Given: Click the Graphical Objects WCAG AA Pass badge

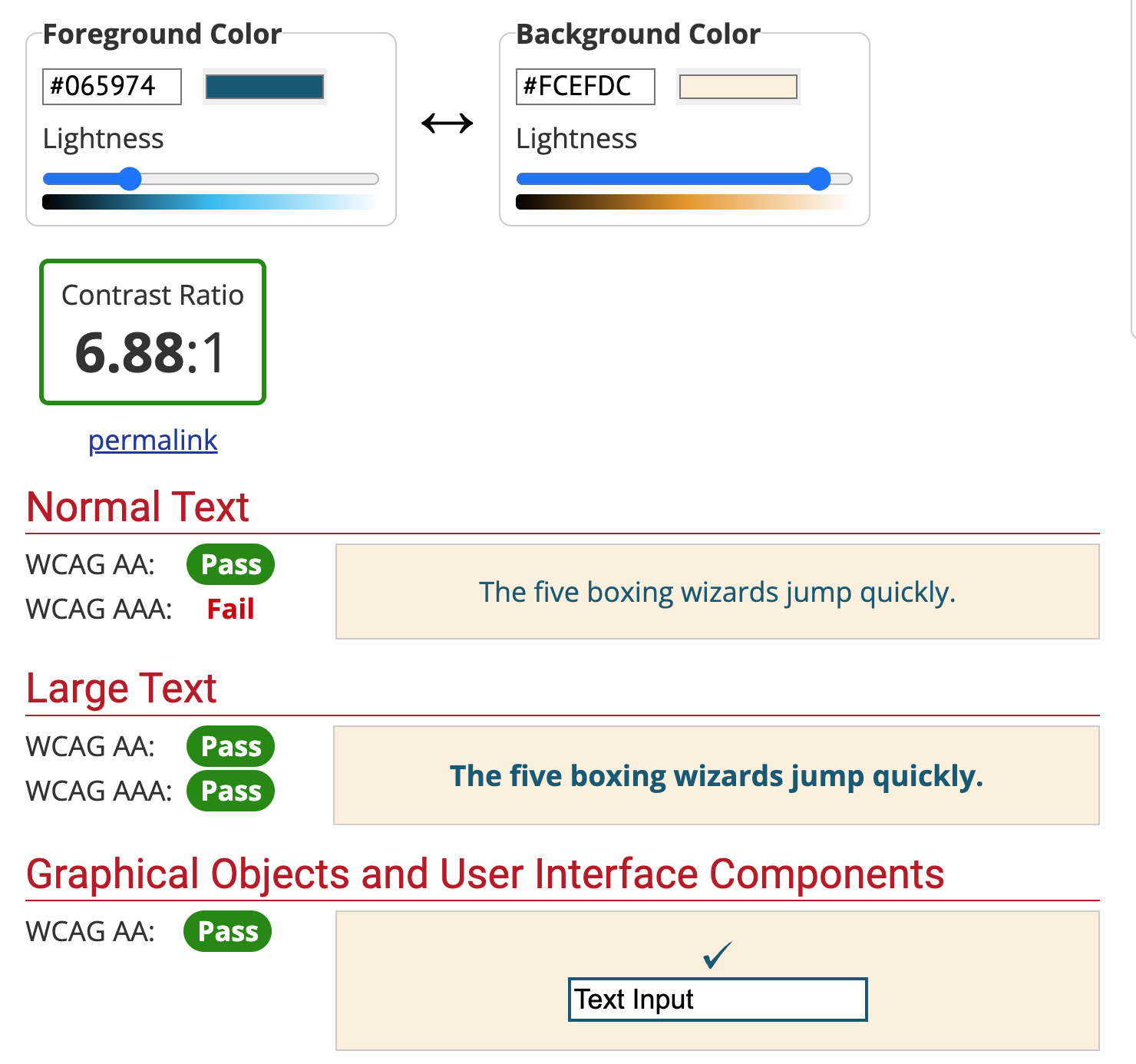Looking at the screenshot, I should click(227, 931).
